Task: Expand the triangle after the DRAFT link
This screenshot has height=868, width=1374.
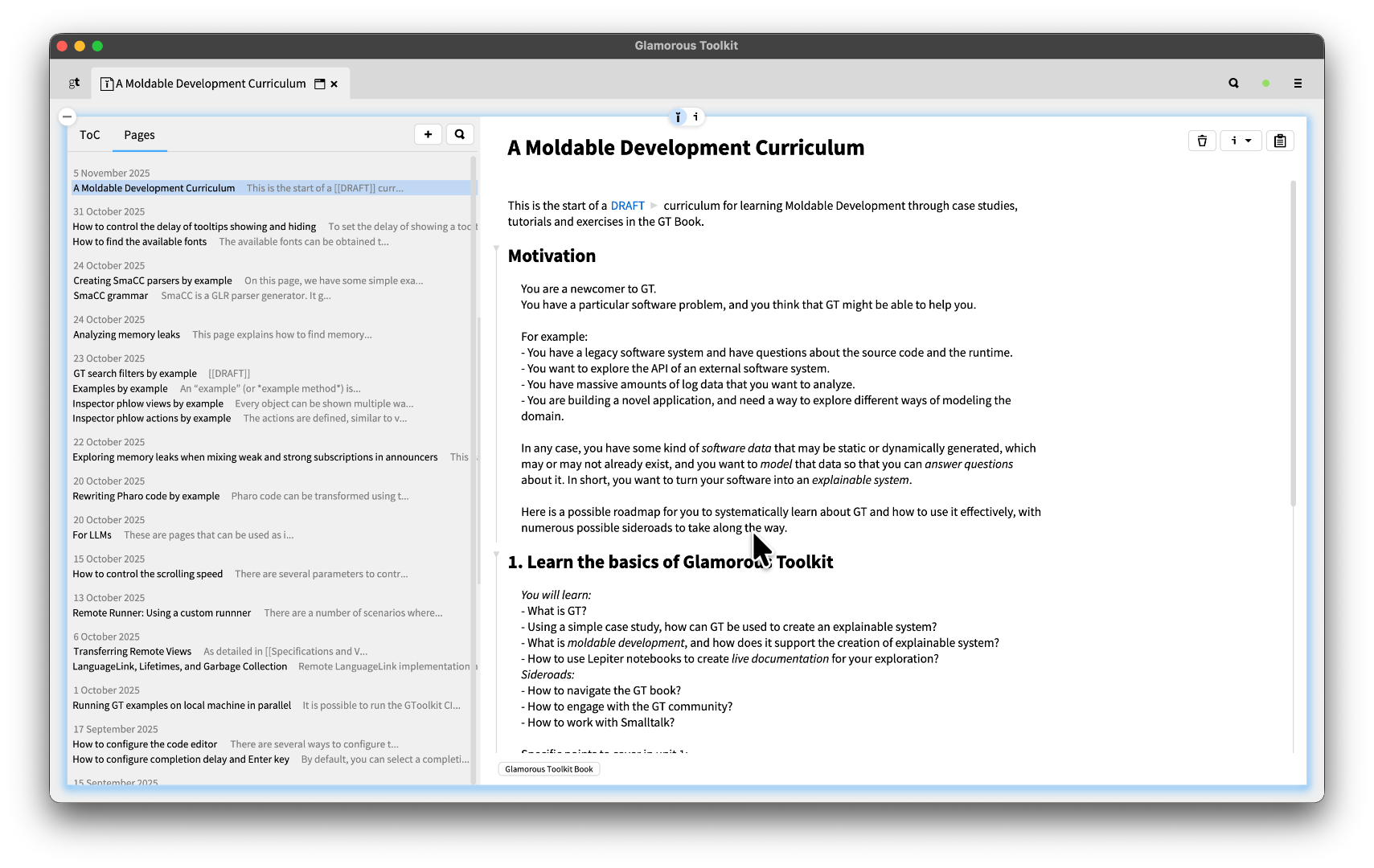Action: click(x=654, y=206)
